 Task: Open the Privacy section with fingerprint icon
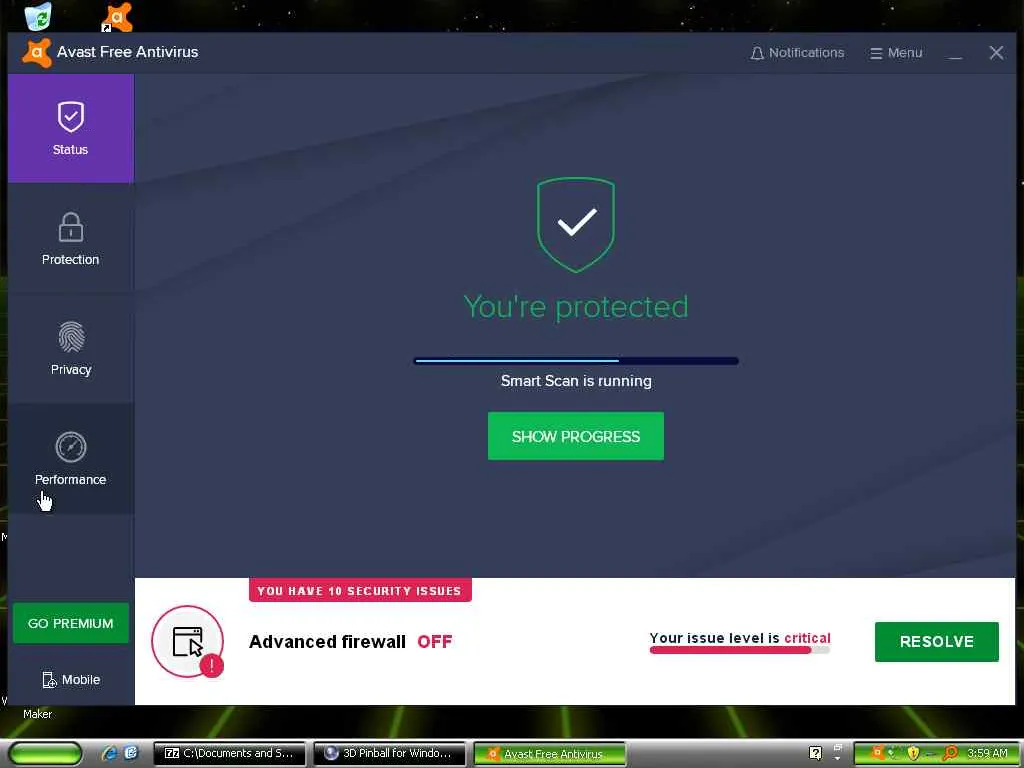(71, 347)
